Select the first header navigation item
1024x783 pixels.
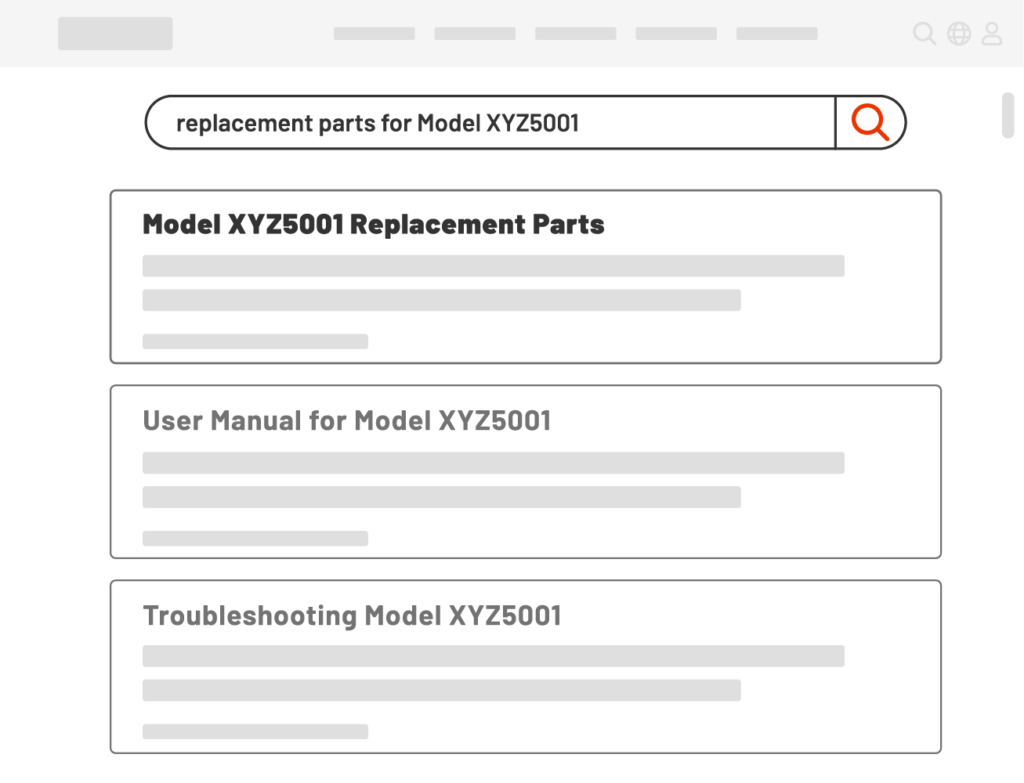pos(374,34)
